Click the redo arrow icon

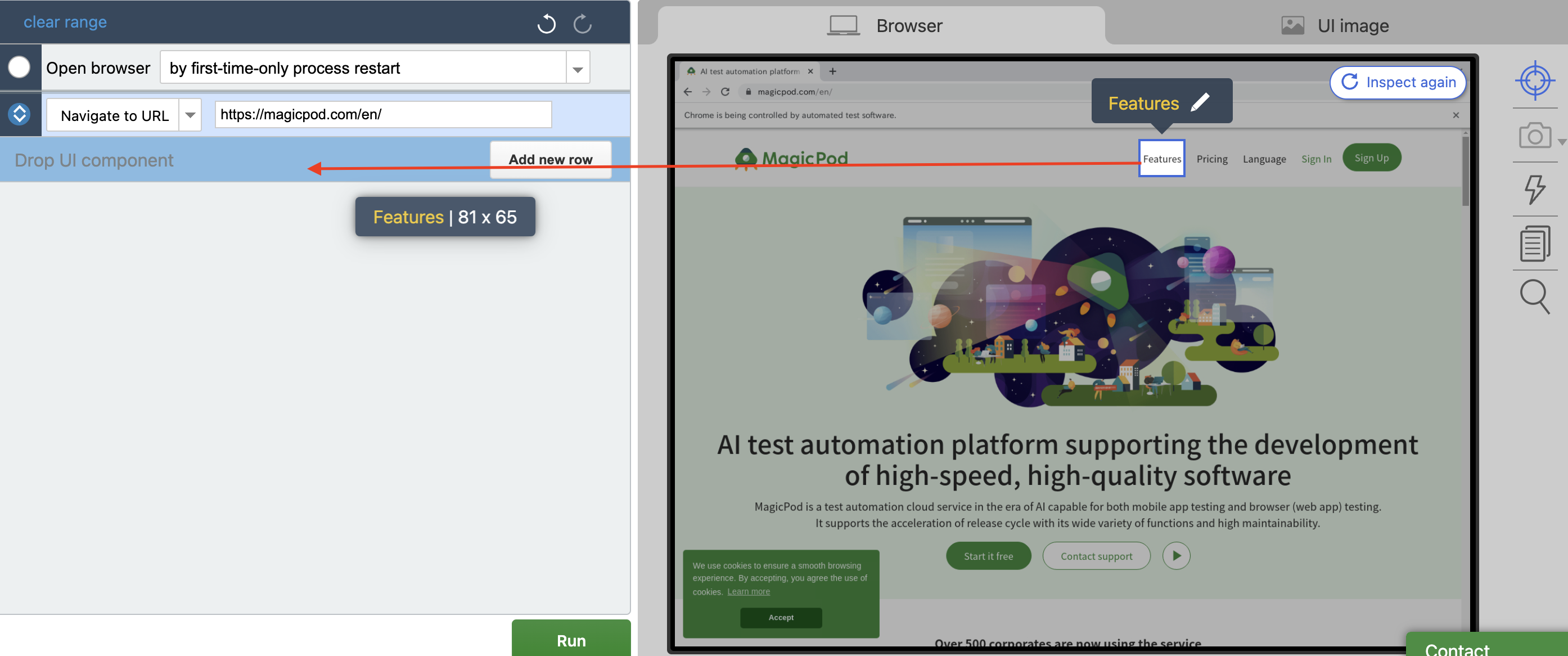583,24
